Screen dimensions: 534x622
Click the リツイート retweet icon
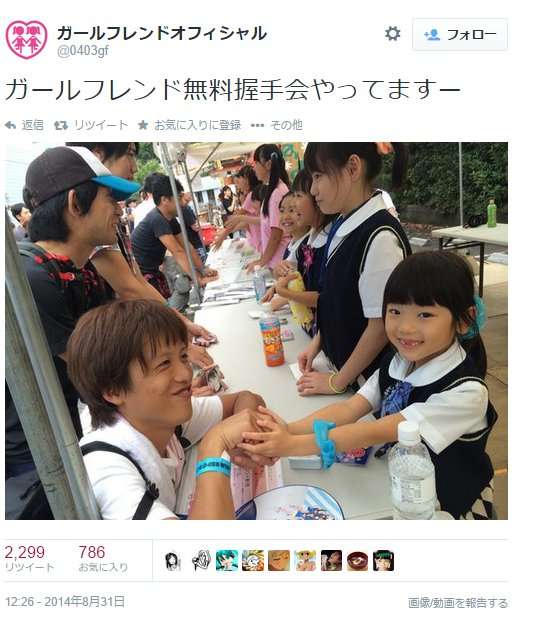pyautogui.click(x=61, y=126)
